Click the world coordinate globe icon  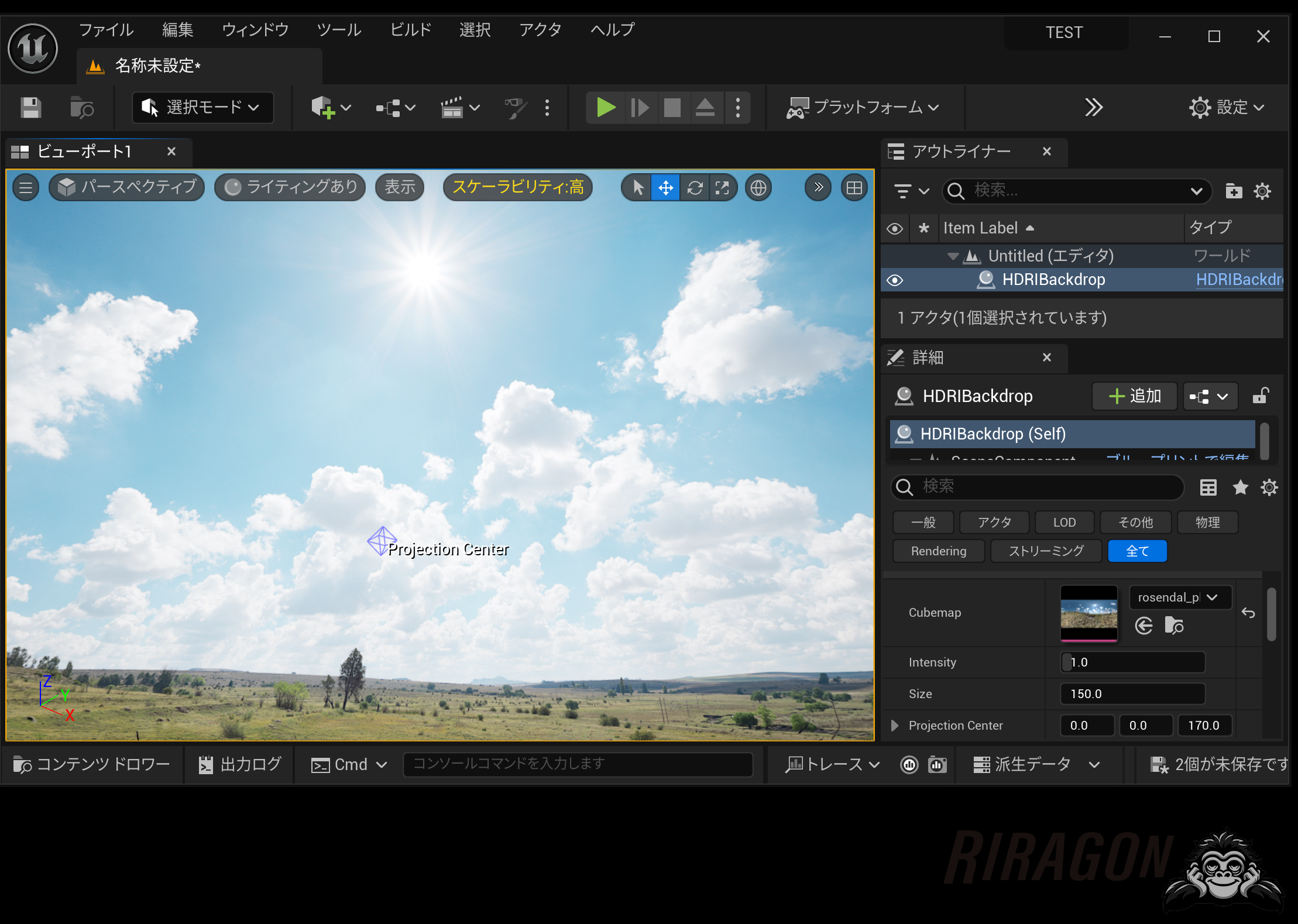(758, 188)
